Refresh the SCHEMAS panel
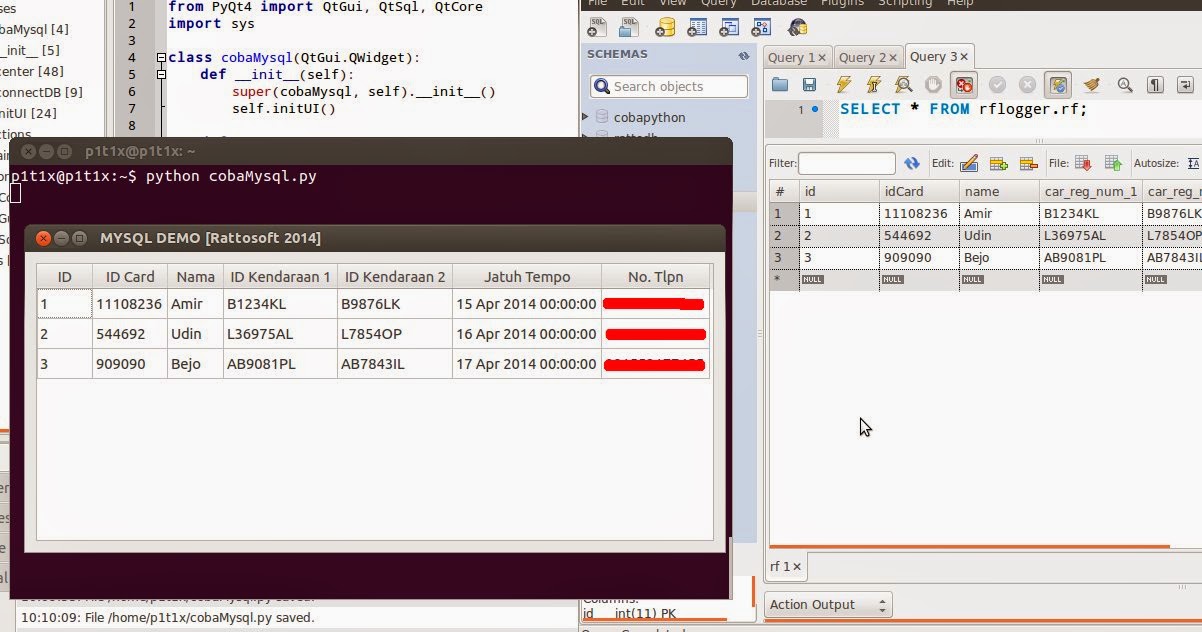 point(743,55)
